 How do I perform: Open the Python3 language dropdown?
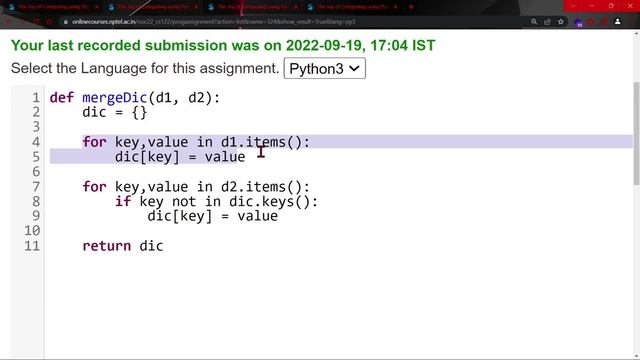tap(324, 69)
